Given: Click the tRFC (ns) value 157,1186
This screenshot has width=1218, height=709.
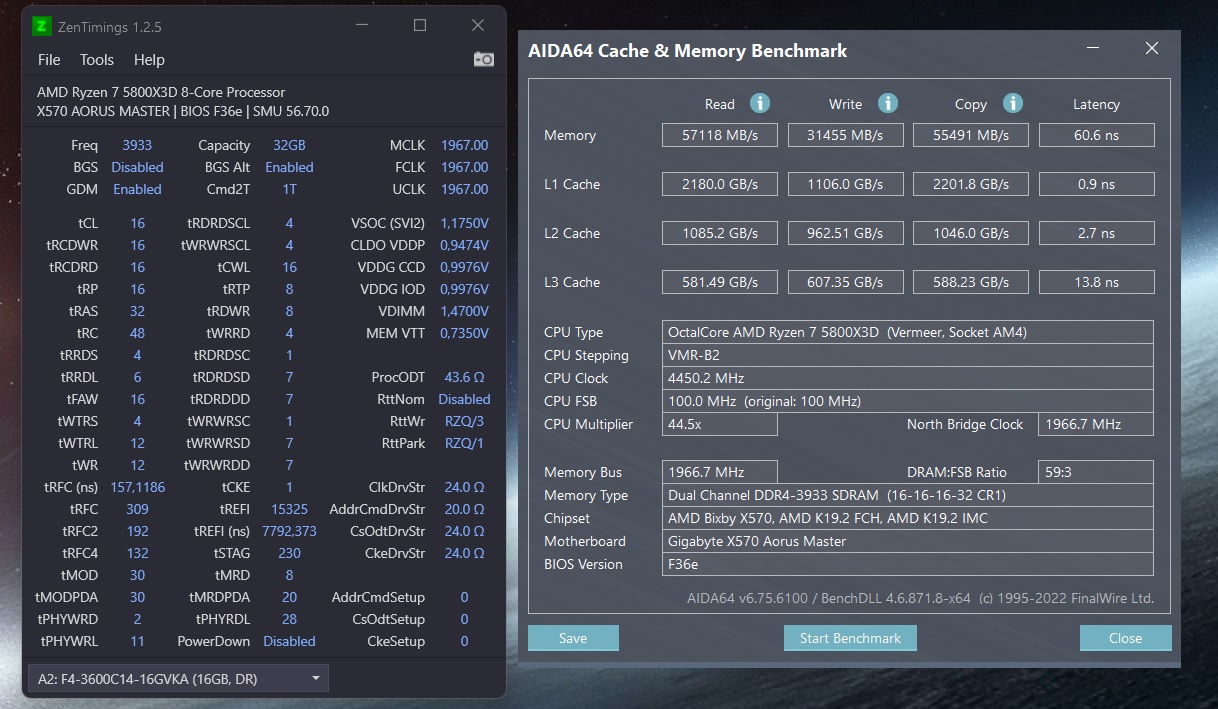Looking at the screenshot, I should (137, 487).
